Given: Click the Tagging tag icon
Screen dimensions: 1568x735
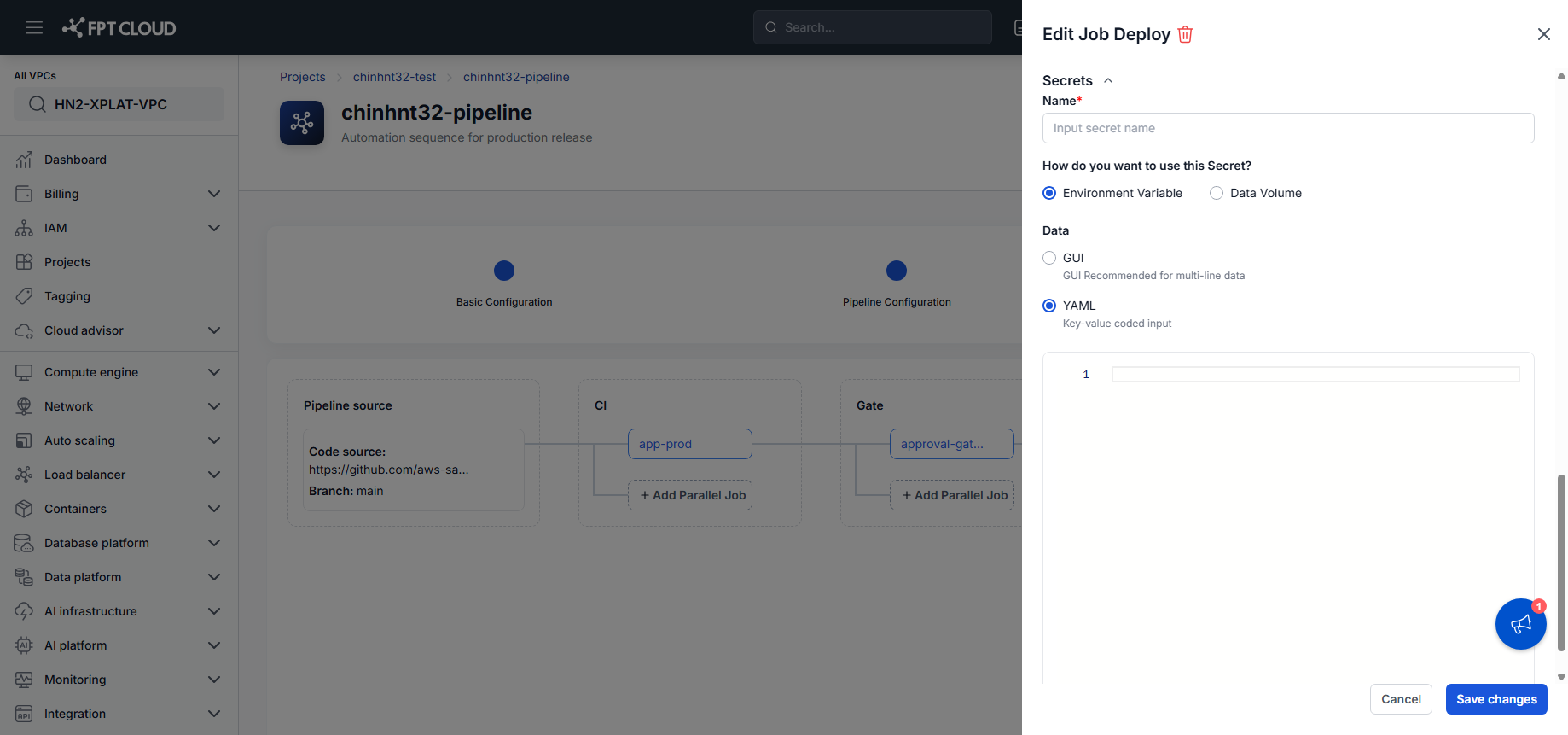Looking at the screenshot, I should pyautogui.click(x=24, y=296).
